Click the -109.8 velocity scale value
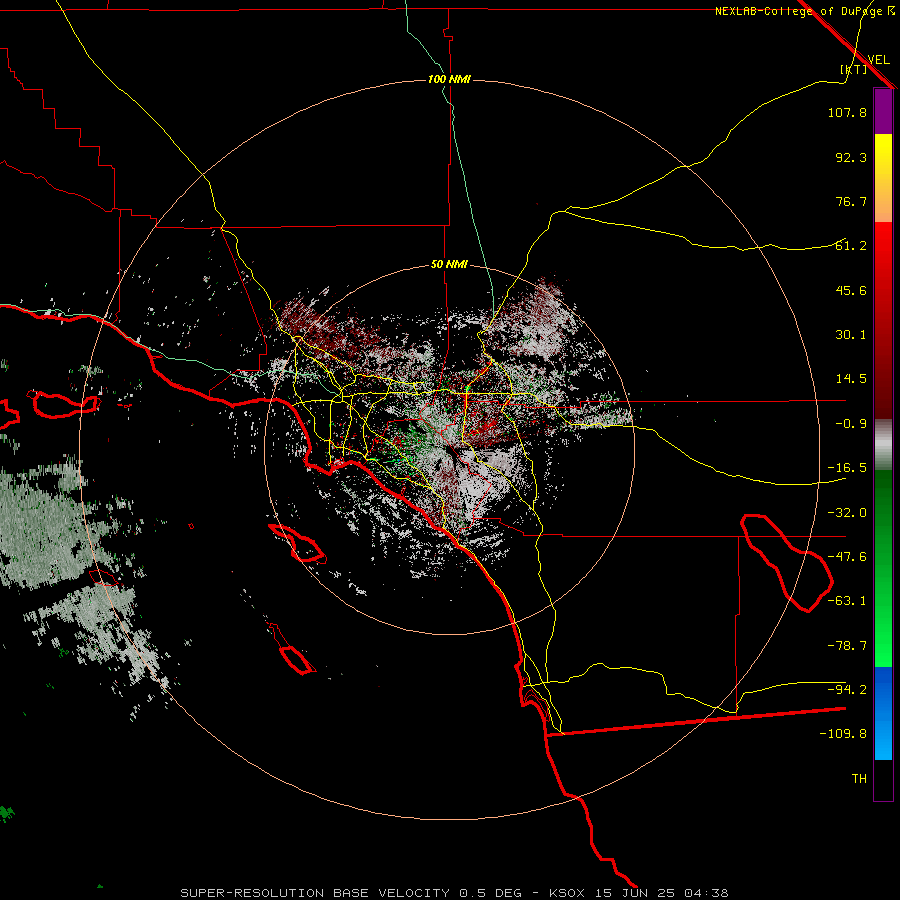Image resolution: width=900 pixels, height=900 pixels. click(843, 734)
